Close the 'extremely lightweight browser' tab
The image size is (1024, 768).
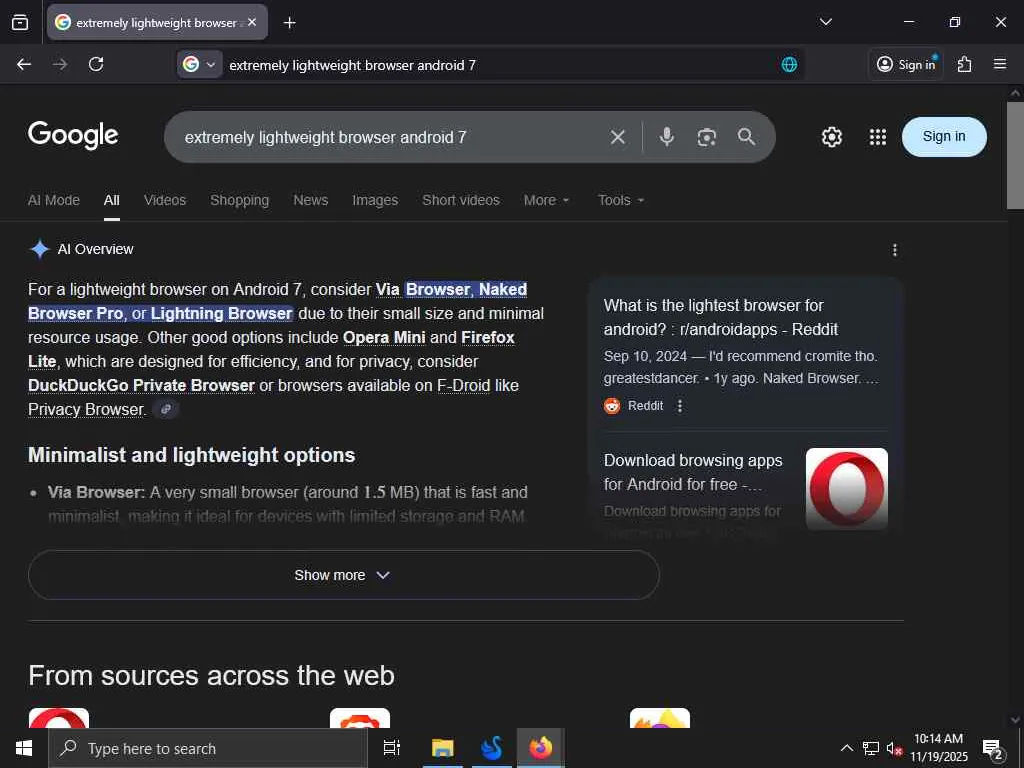click(x=252, y=22)
